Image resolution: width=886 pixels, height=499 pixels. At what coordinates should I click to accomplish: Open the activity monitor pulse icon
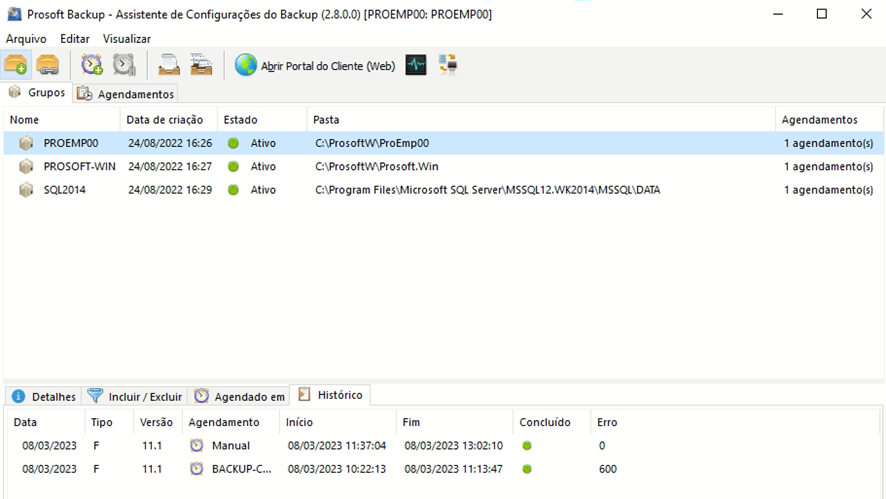point(416,65)
